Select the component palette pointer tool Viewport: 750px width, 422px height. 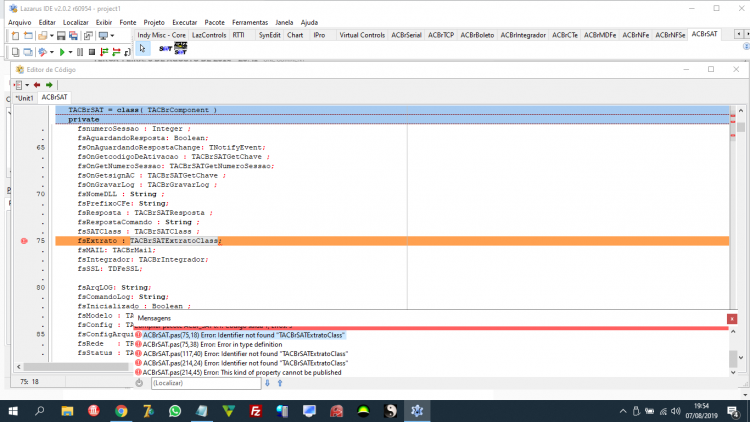143,48
